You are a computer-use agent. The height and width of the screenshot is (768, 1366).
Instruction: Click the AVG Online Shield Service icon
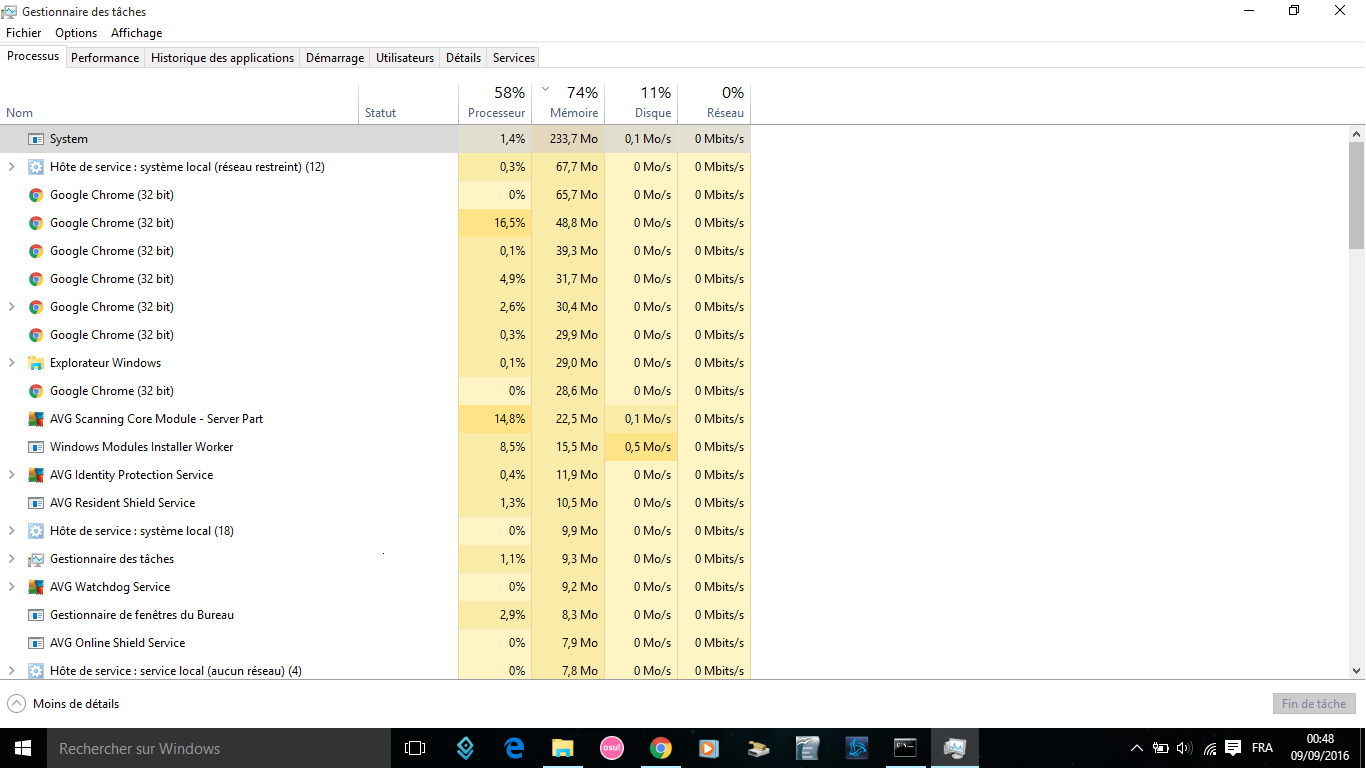pos(36,643)
